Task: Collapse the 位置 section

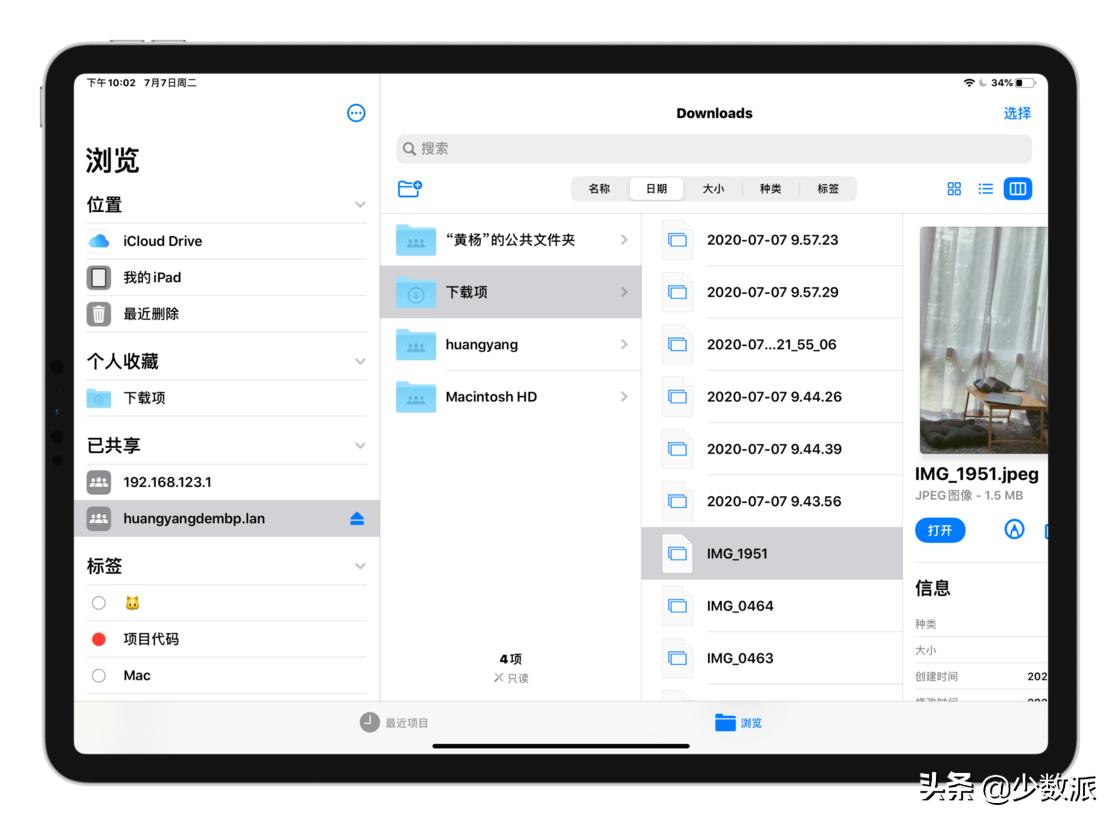Action: tap(358, 204)
